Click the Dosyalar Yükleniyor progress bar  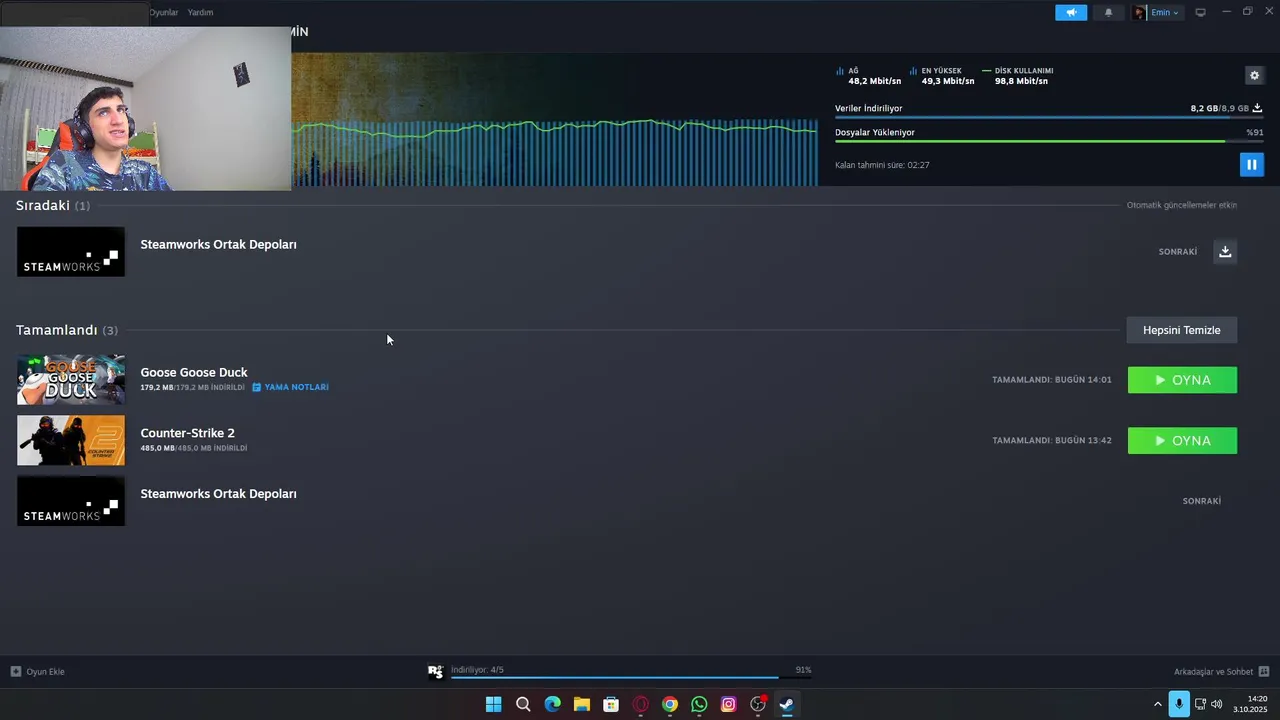point(1048,141)
